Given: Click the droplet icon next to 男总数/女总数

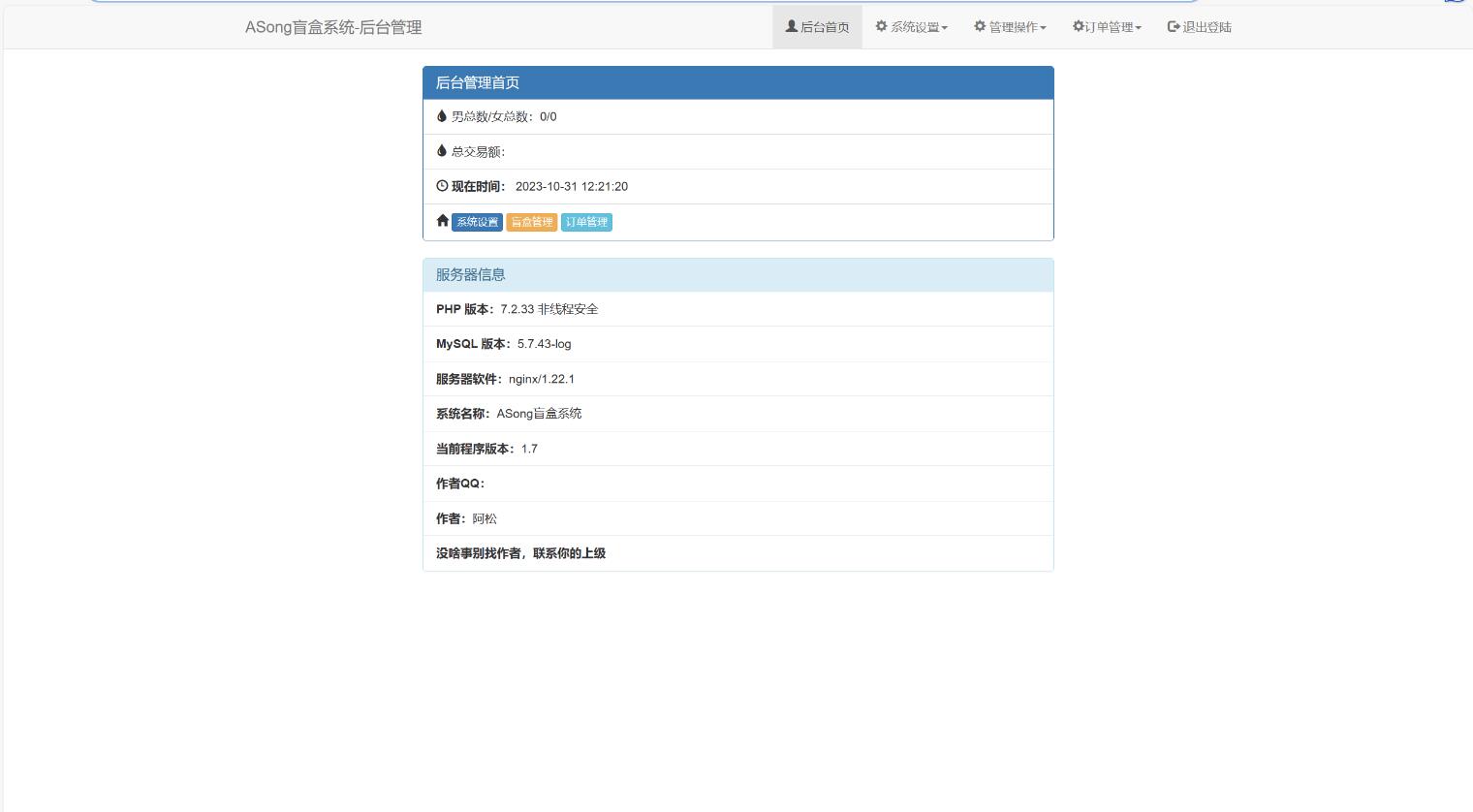Looking at the screenshot, I should click(x=442, y=116).
